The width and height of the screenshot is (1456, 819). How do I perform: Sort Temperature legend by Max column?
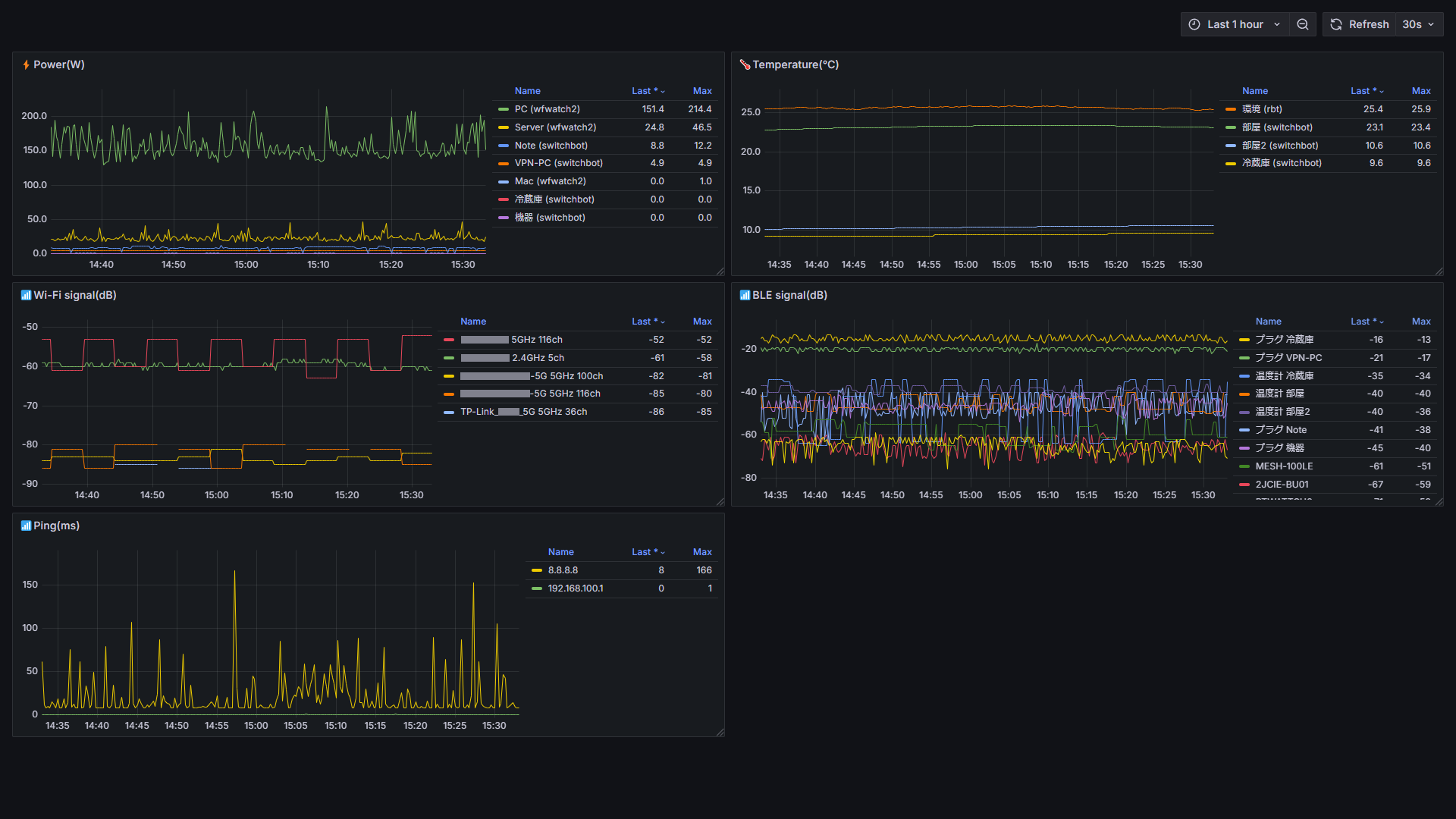click(x=1420, y=91)
